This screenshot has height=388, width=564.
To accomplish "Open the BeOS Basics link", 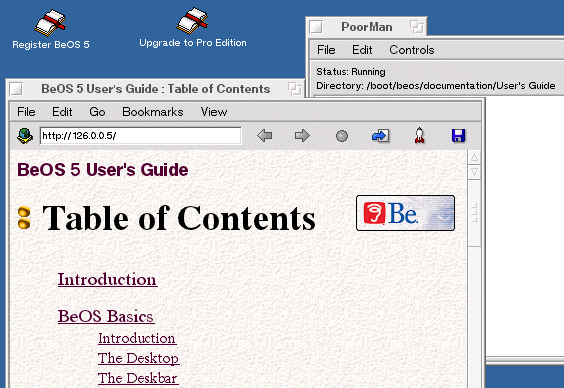I will tap(106, 316).
